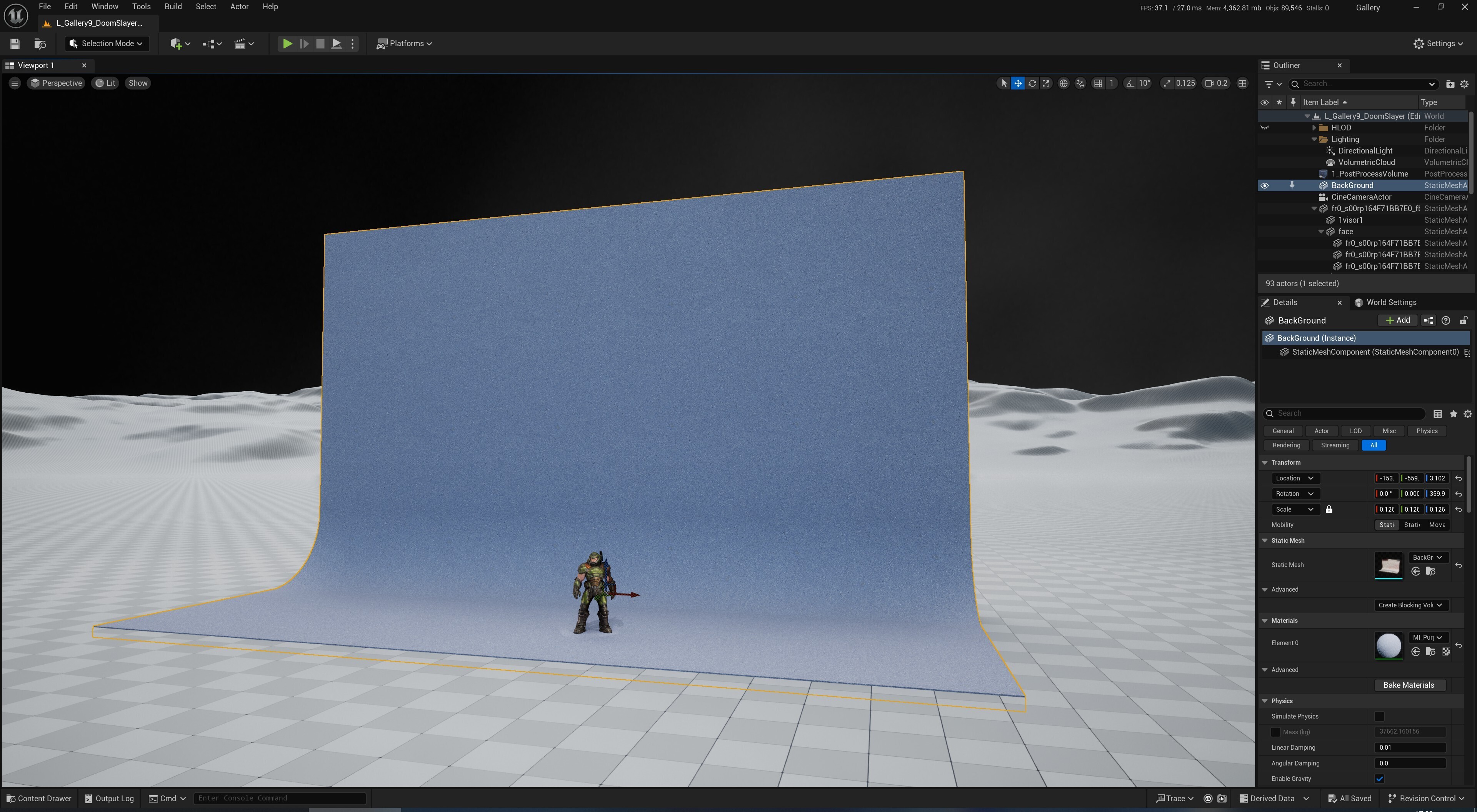Toggle Details lock icon
1477x812 pixels.
pos(1463,320)
